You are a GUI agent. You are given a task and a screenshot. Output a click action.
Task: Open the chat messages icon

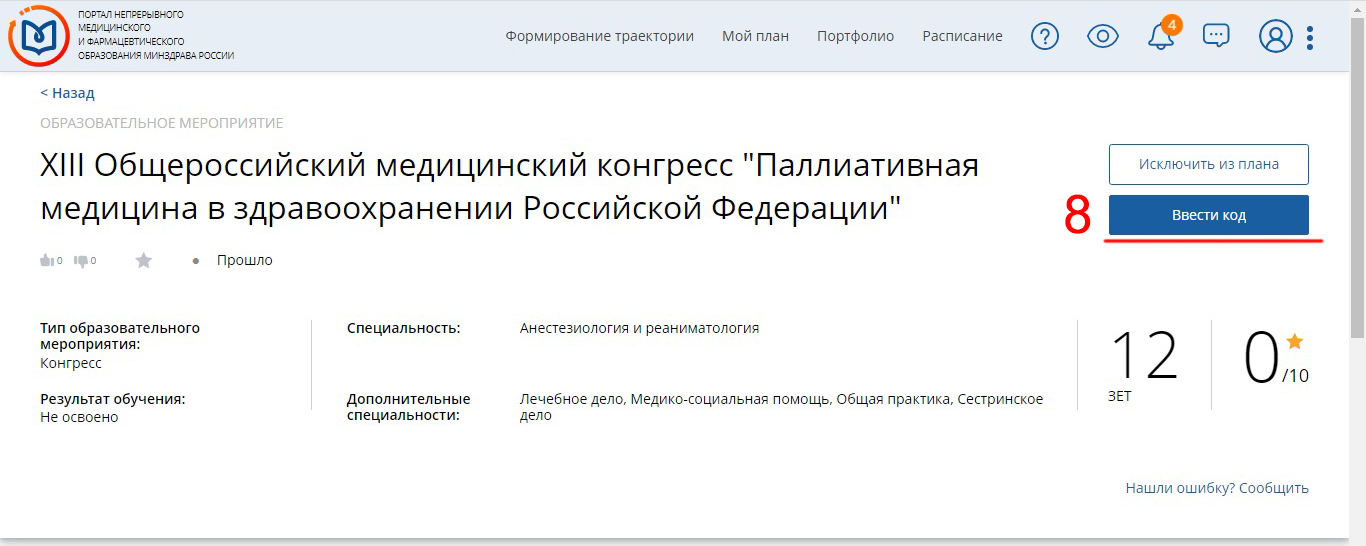[1216, 36]
